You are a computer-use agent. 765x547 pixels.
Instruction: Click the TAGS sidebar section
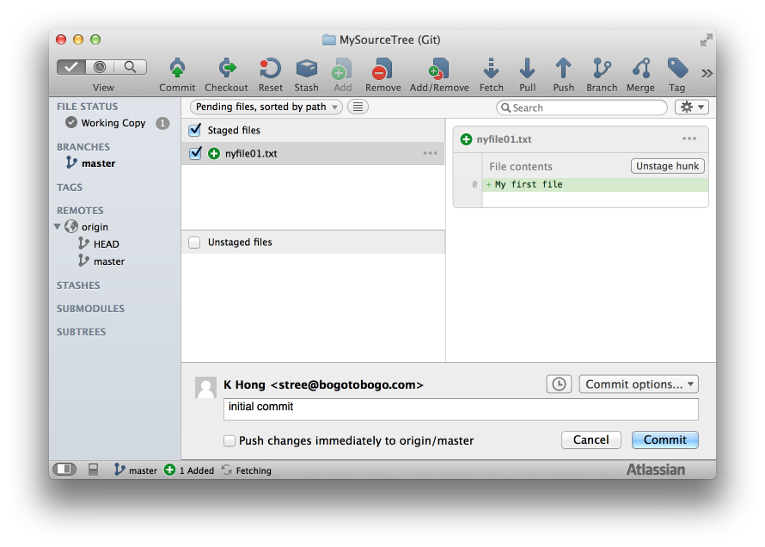coord(69,187)
